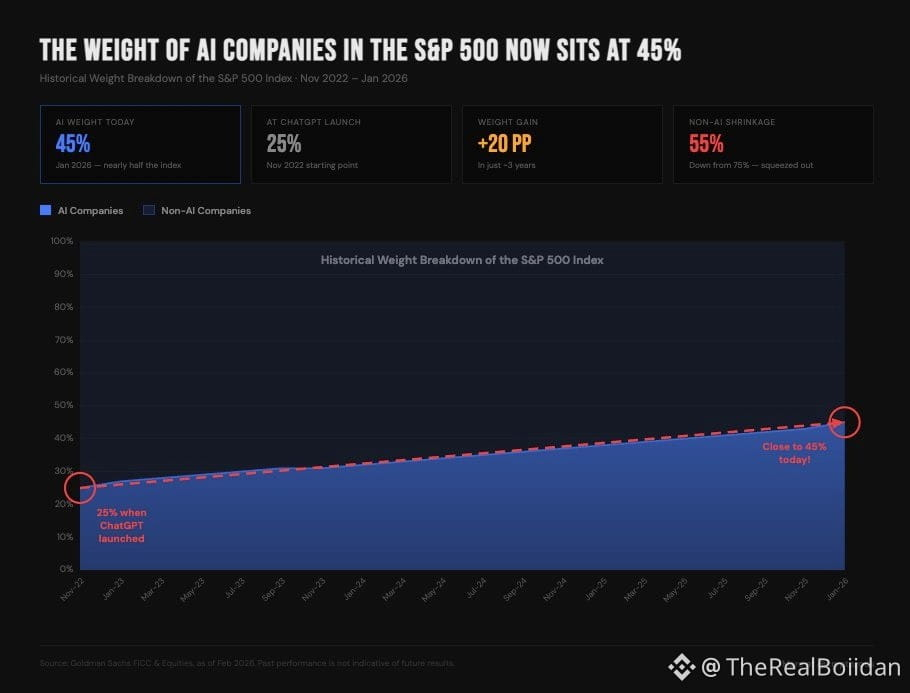This screenshot has height=693, width=910.
Task: Click the Nov-24 x-axis label
Action: [x=555, y=590]
